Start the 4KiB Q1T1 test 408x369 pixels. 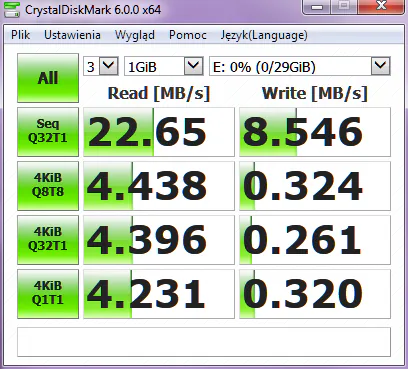pos(48,294)
